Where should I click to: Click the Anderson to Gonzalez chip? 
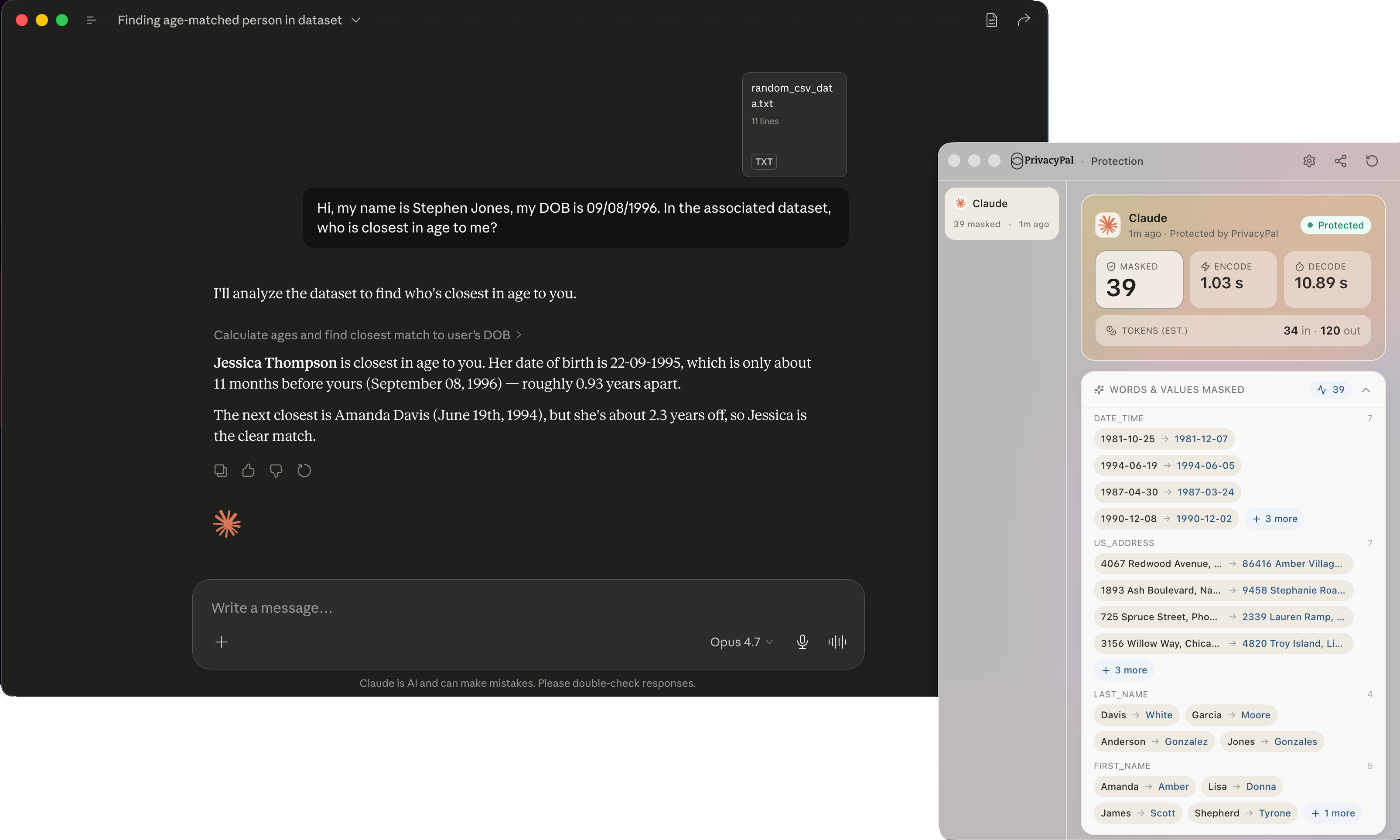coord(1154,741)
